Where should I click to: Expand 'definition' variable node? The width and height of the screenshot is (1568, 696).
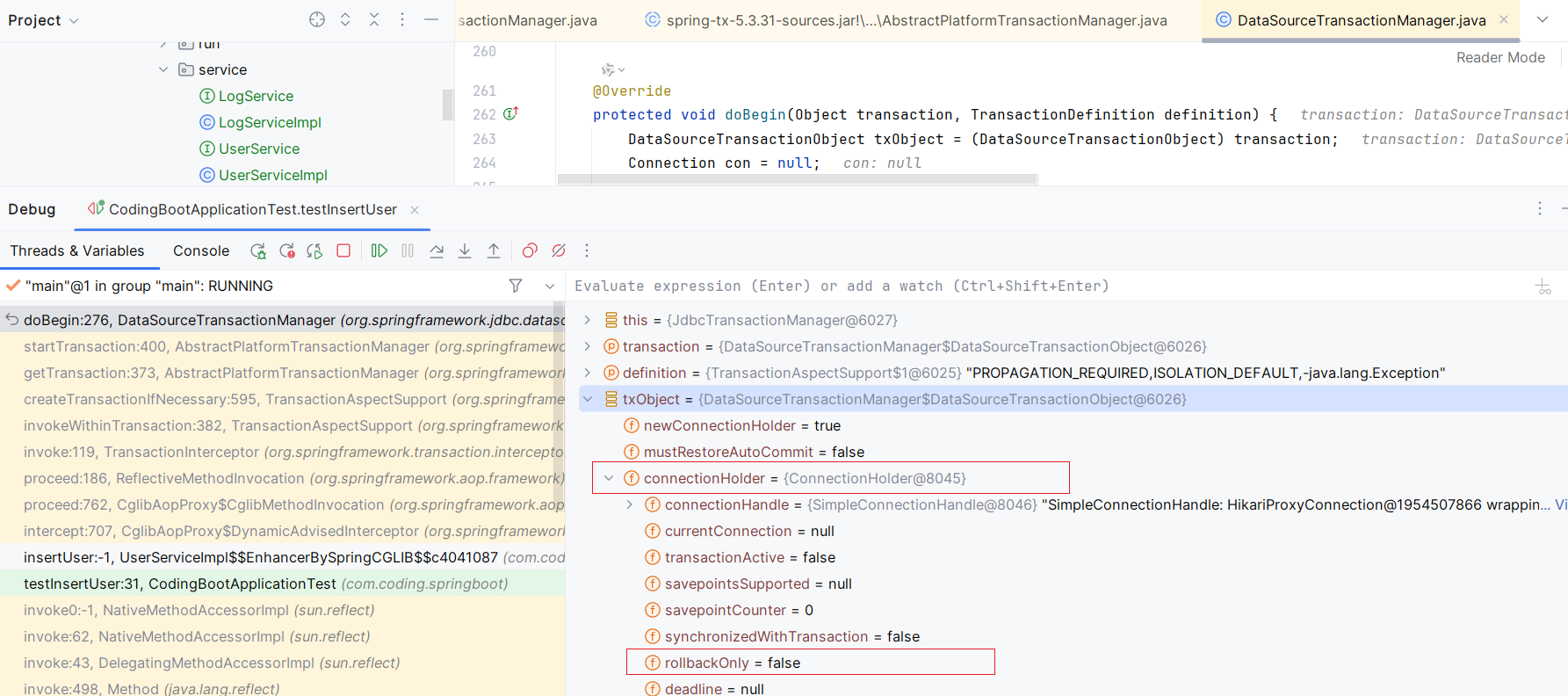(588, 373)
